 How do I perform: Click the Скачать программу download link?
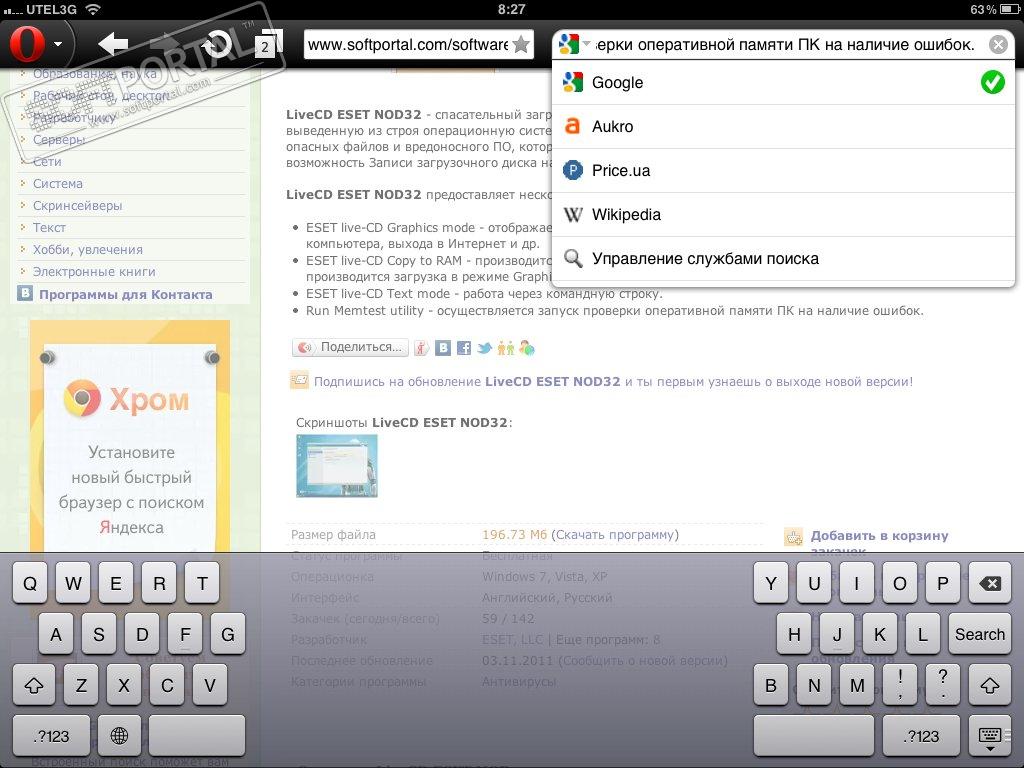pyautogui.click(x=615, y=535)
